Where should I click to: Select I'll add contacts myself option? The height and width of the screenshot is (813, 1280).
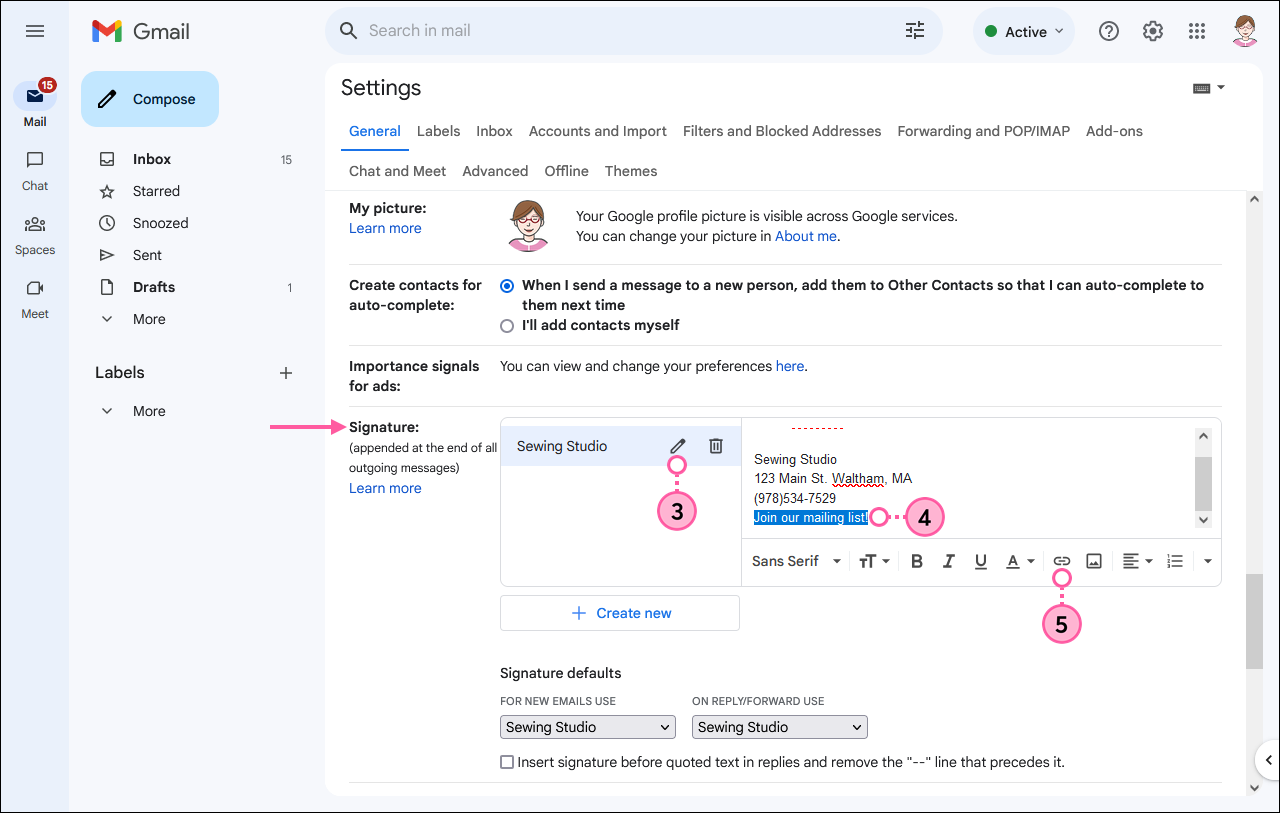pyautogui.click(x=507, y=326)
